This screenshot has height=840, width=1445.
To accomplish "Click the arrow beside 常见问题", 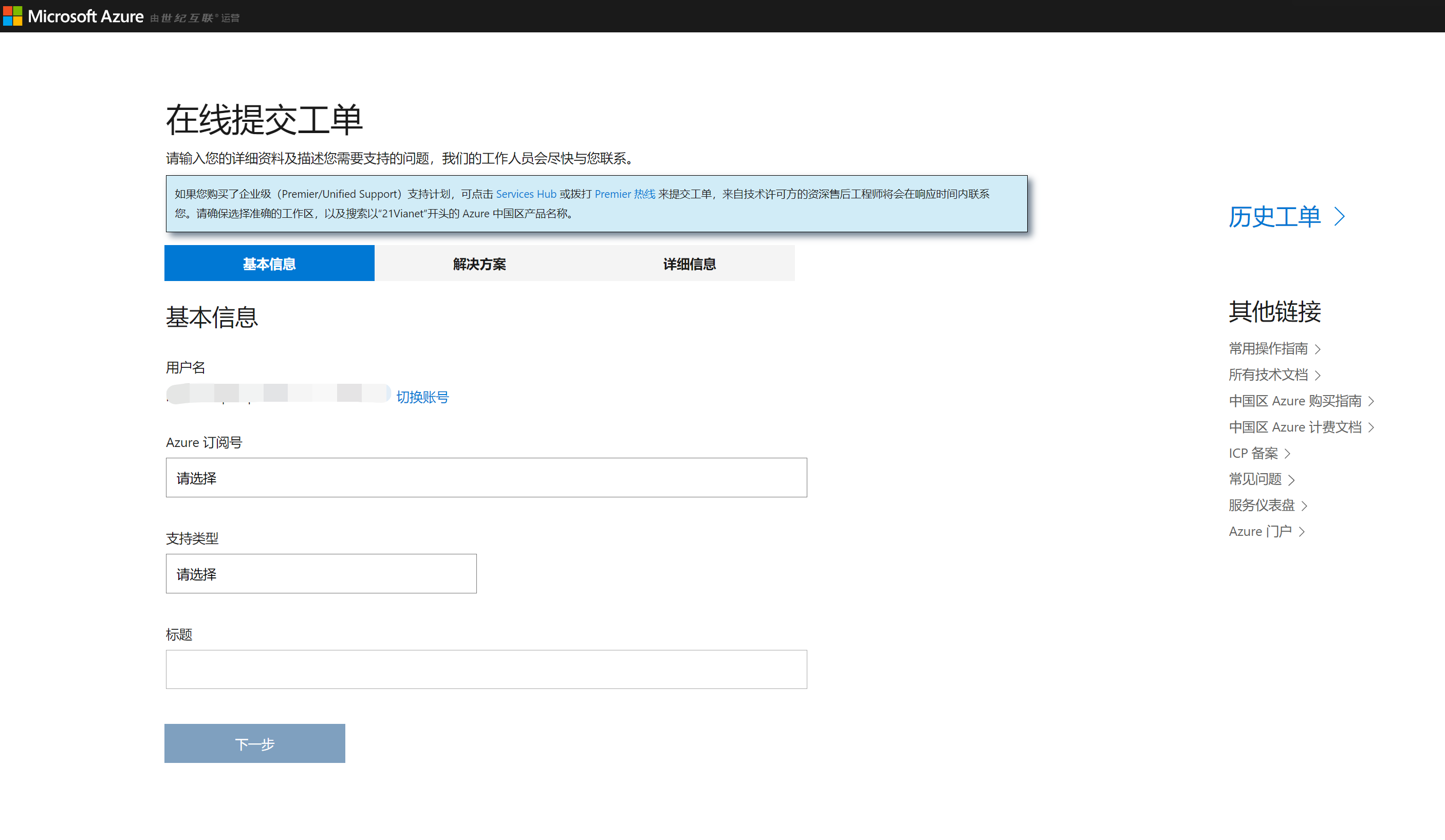I will click(1291, 480).
